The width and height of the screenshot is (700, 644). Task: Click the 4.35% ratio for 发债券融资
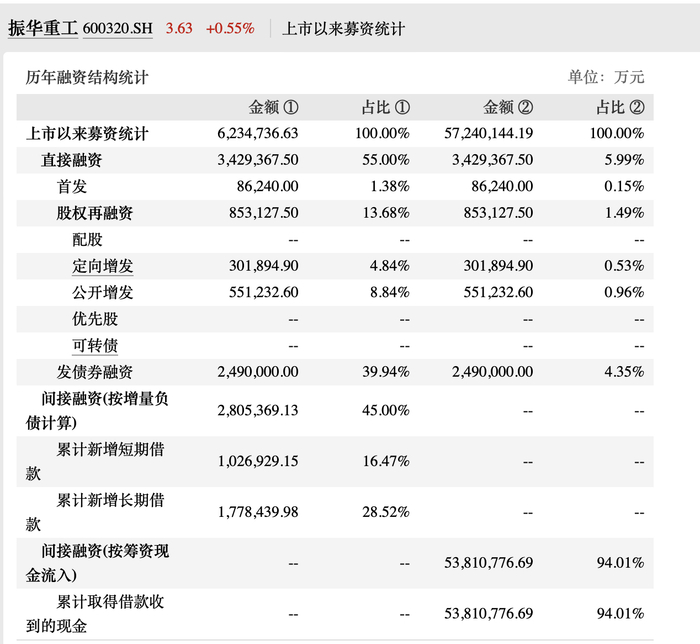[624, 372]
